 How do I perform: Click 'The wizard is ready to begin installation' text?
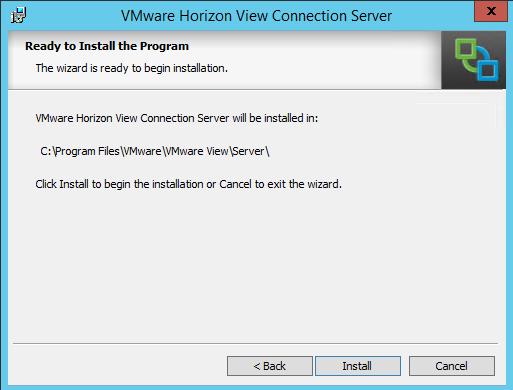pos(132,68)
